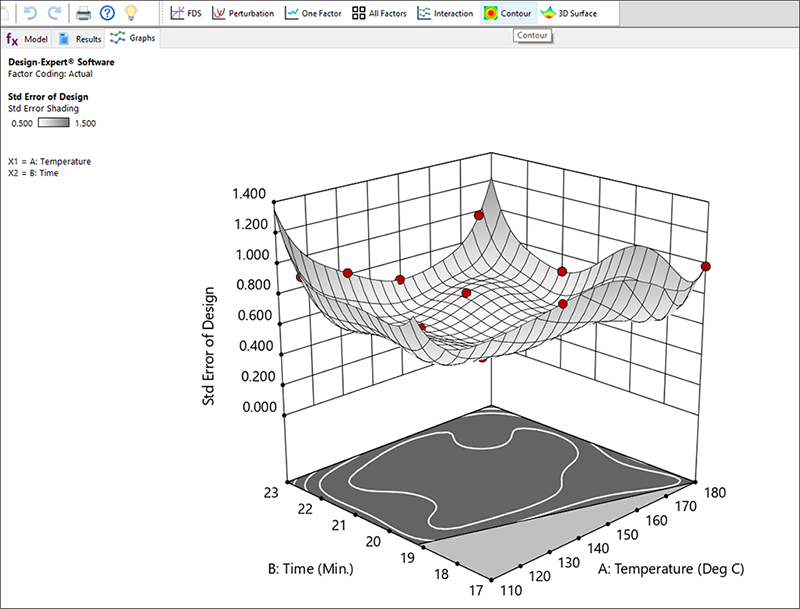Click the Redo arrow icon
The image size is (800, 609).
54,13
